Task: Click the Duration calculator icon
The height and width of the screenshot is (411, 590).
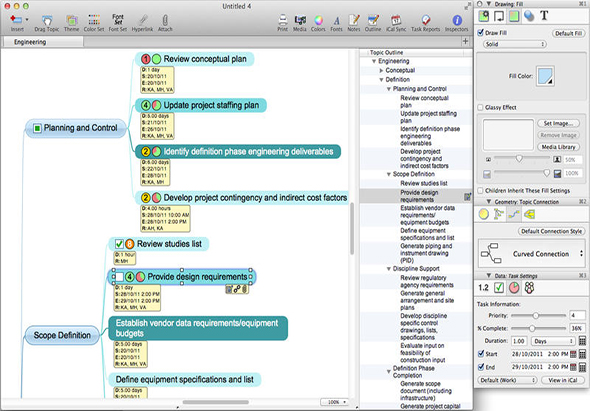Action: (582, 341)
